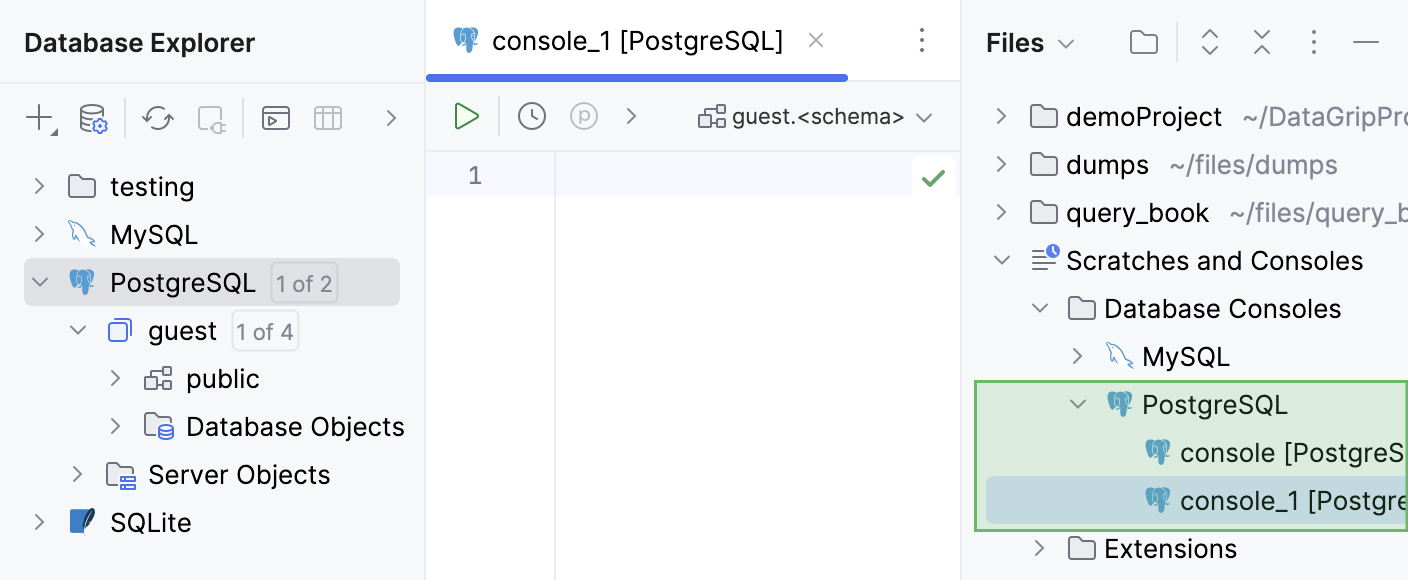
Task: Click the Collapse All icon in Files
Action: [1262, 43]
